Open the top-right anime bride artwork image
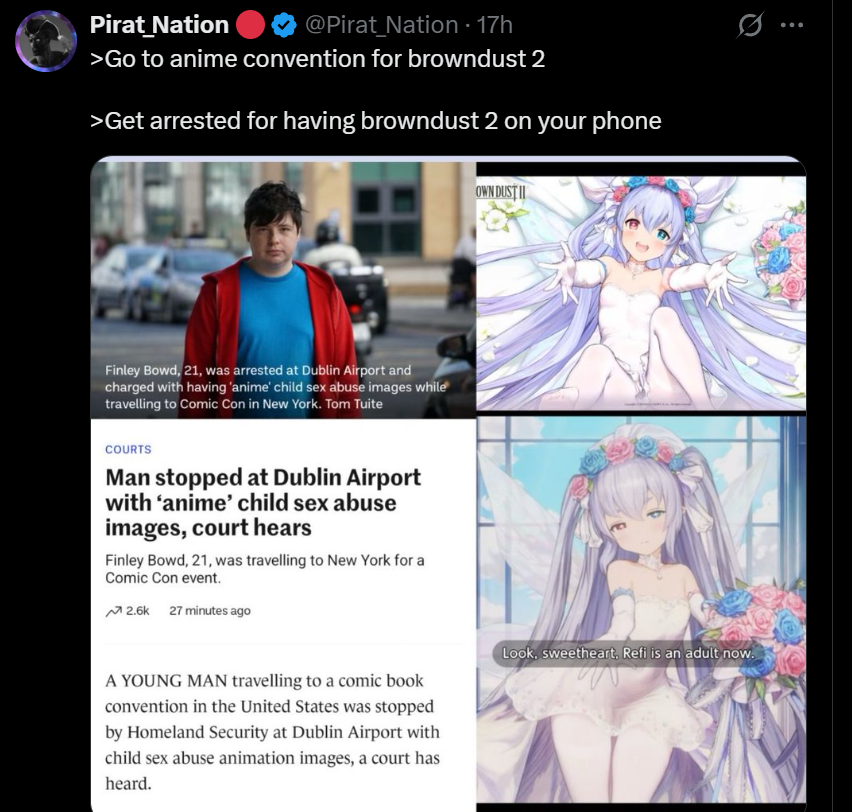 tap(641, 293)
